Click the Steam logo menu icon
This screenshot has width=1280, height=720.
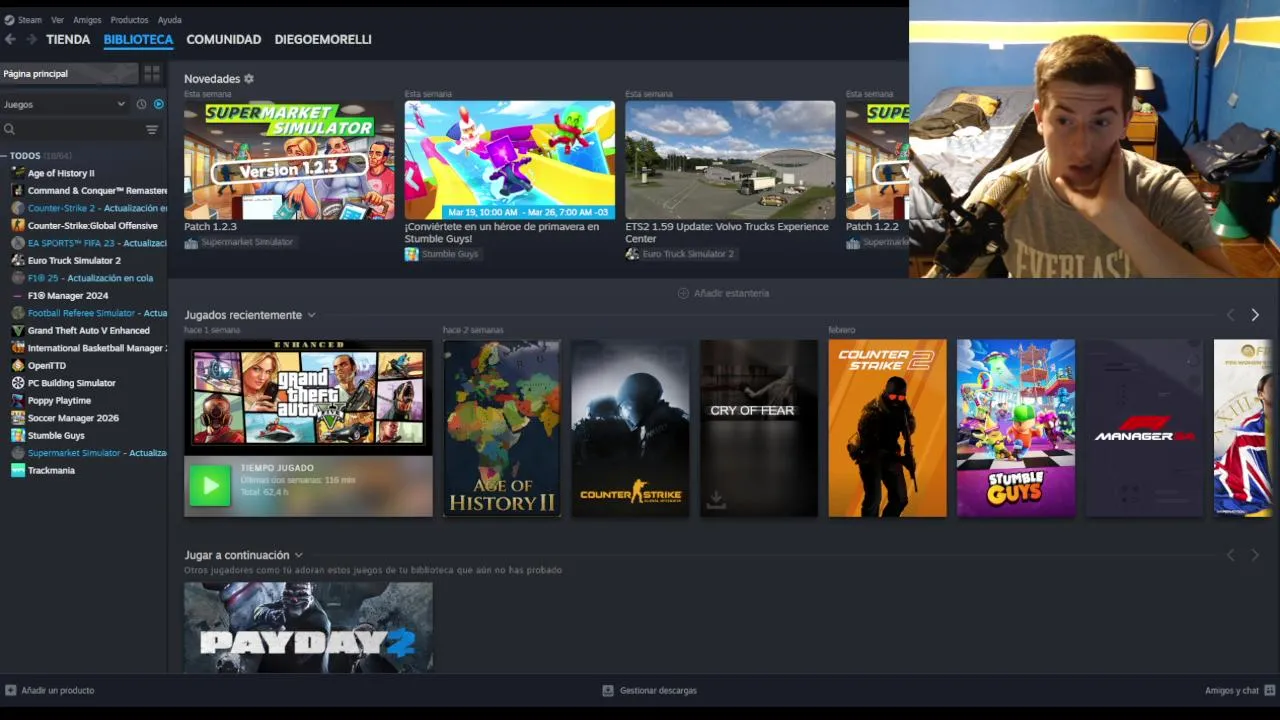9,20
